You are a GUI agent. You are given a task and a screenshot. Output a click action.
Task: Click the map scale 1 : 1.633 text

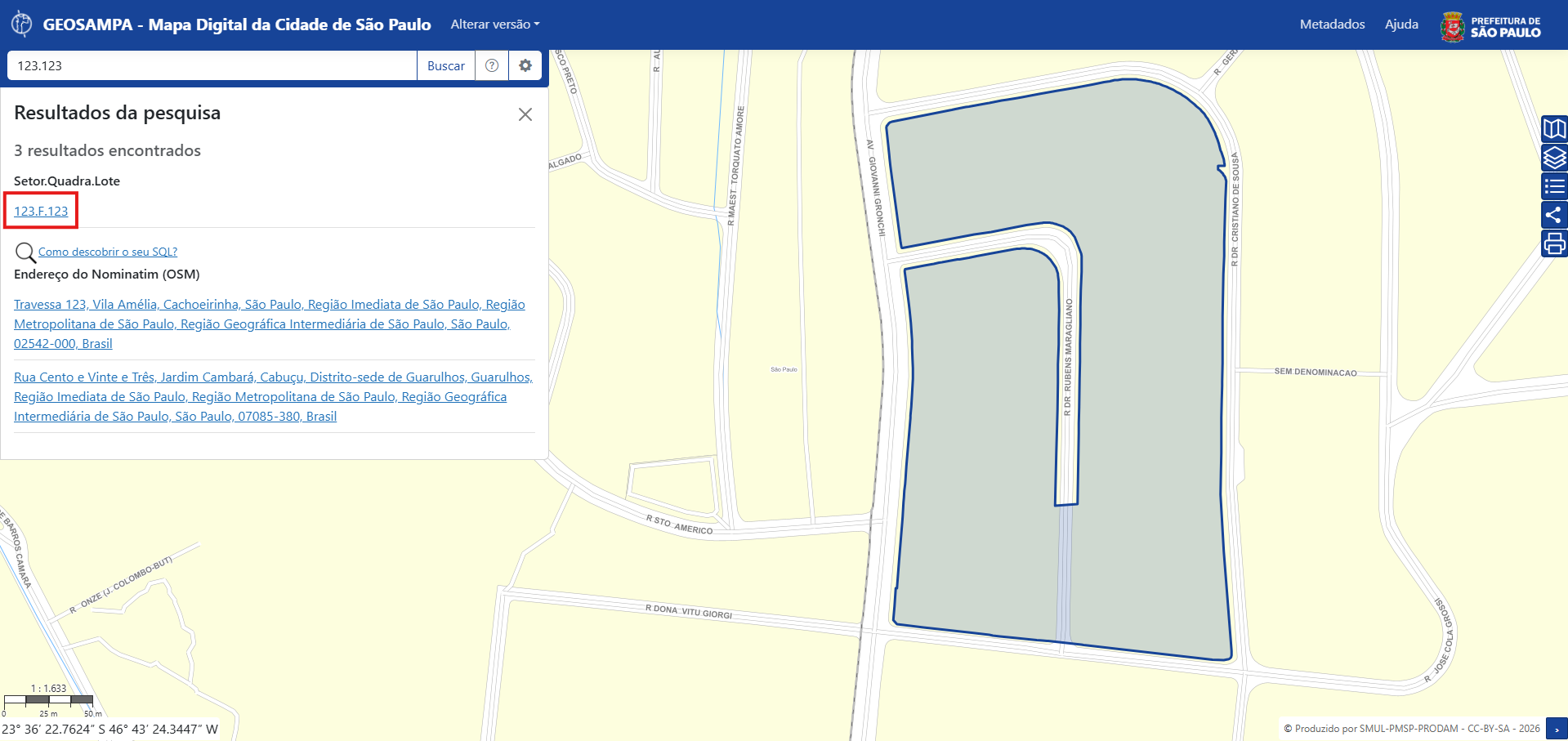coord(48,689)
